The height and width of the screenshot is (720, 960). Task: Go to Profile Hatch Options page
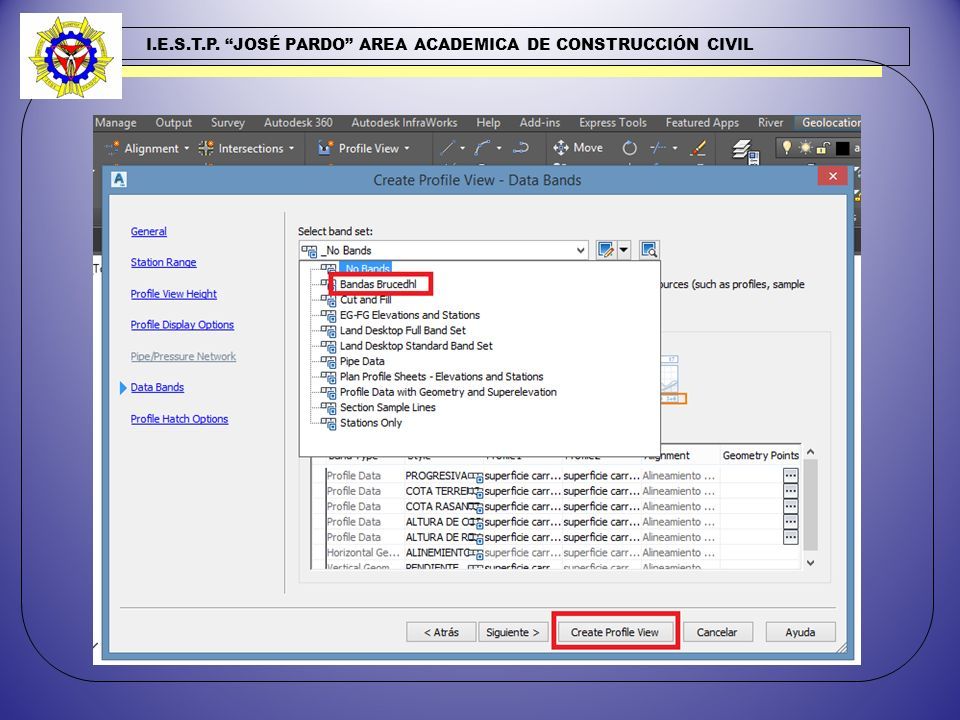179,419
